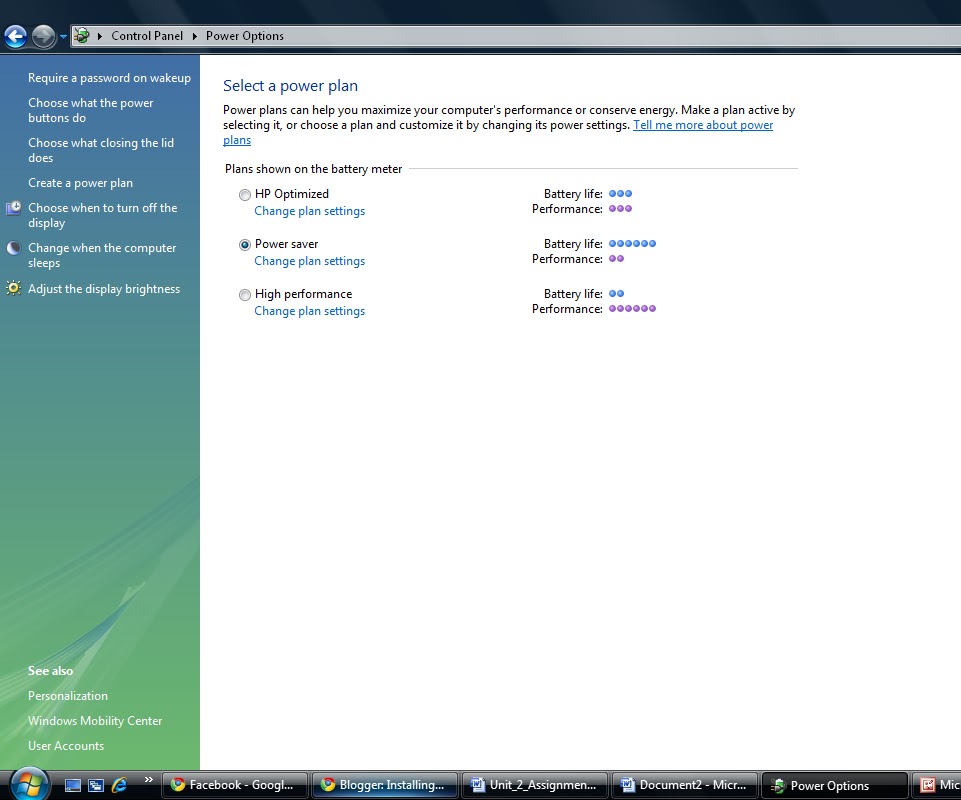Viewport: 961px width, 800px height.
Task: Click the battery icon beside Change when the computer sleeps
Action: 13,248
